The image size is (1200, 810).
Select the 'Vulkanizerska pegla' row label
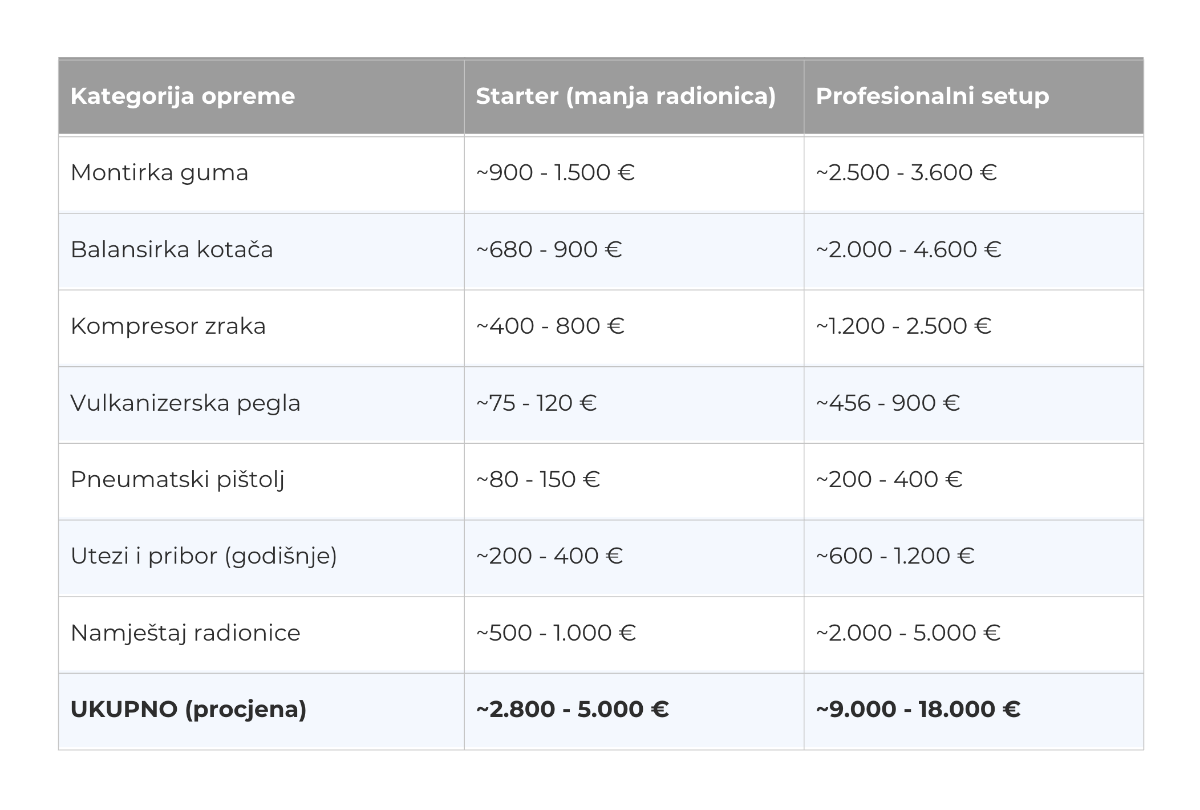(x=185, y=403)
